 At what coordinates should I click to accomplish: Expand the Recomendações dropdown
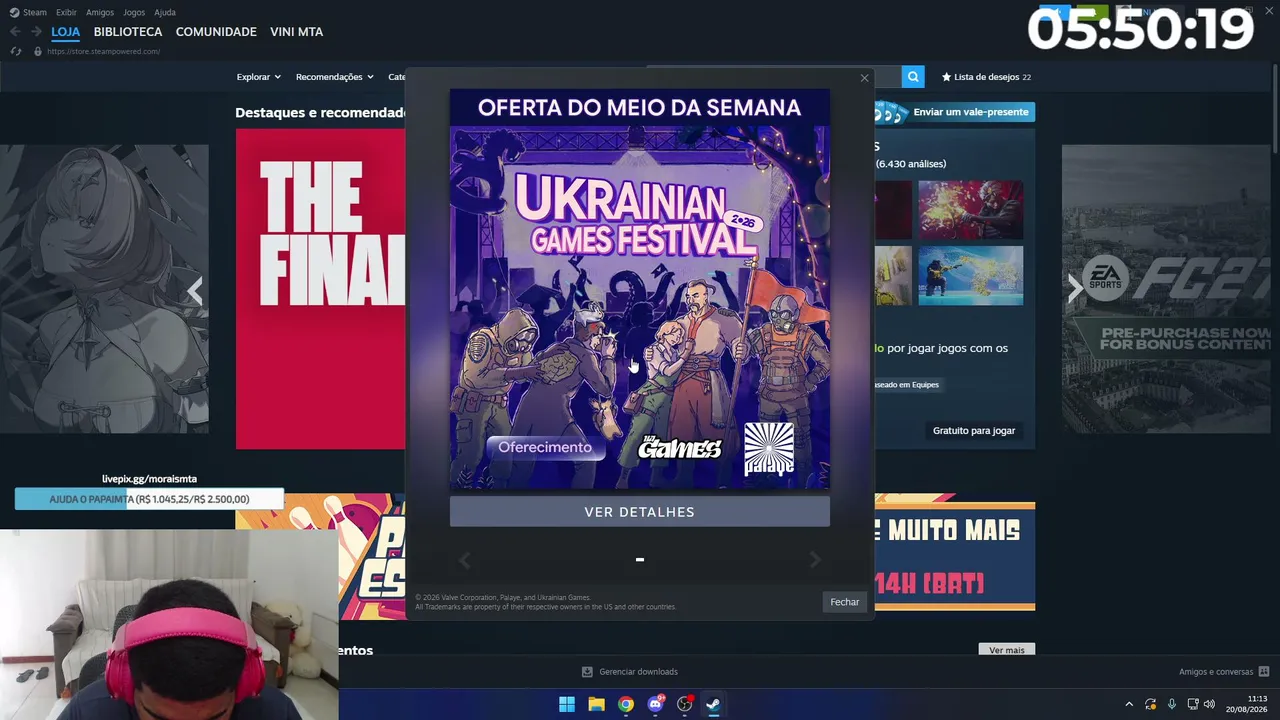tap(334, 77)
